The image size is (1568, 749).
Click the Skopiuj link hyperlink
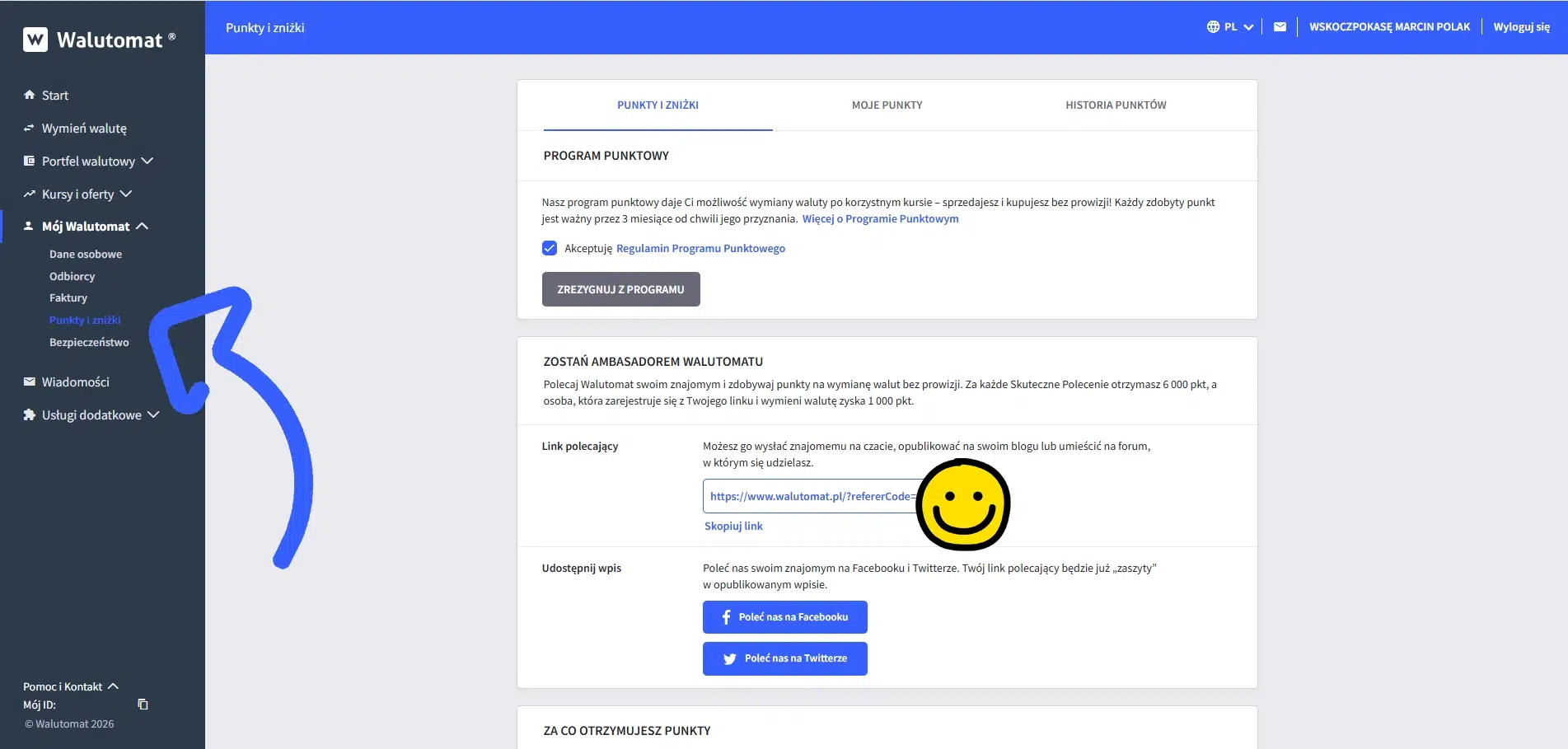[x=733, y=527]
